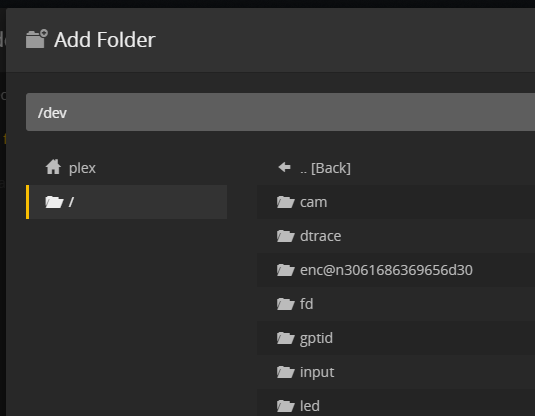Click the led folder icon

pyautogui.click(x=286, y=406)
